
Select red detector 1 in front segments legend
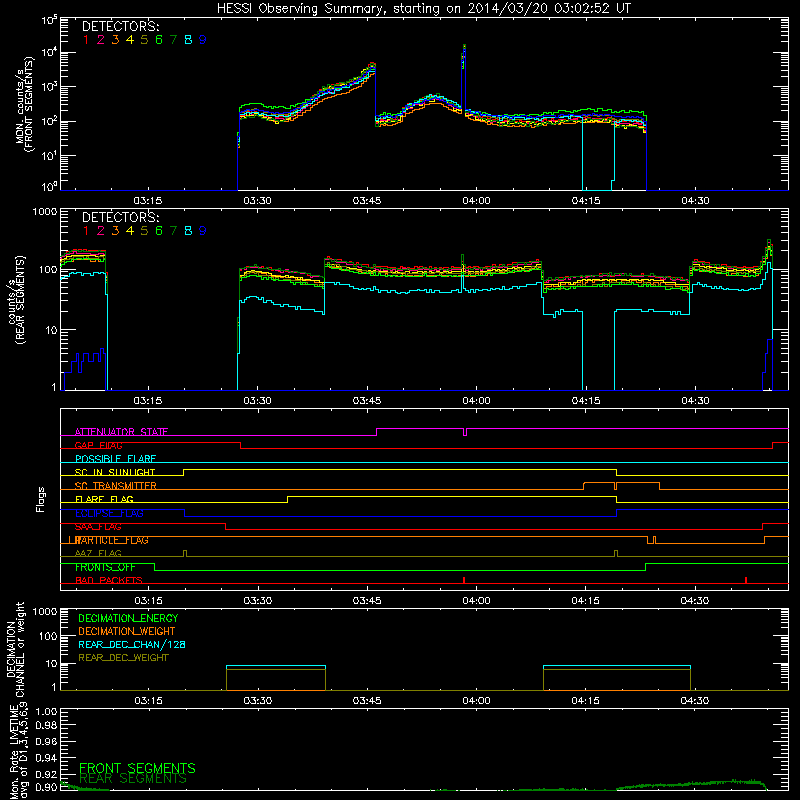click(x=86, y=40)
